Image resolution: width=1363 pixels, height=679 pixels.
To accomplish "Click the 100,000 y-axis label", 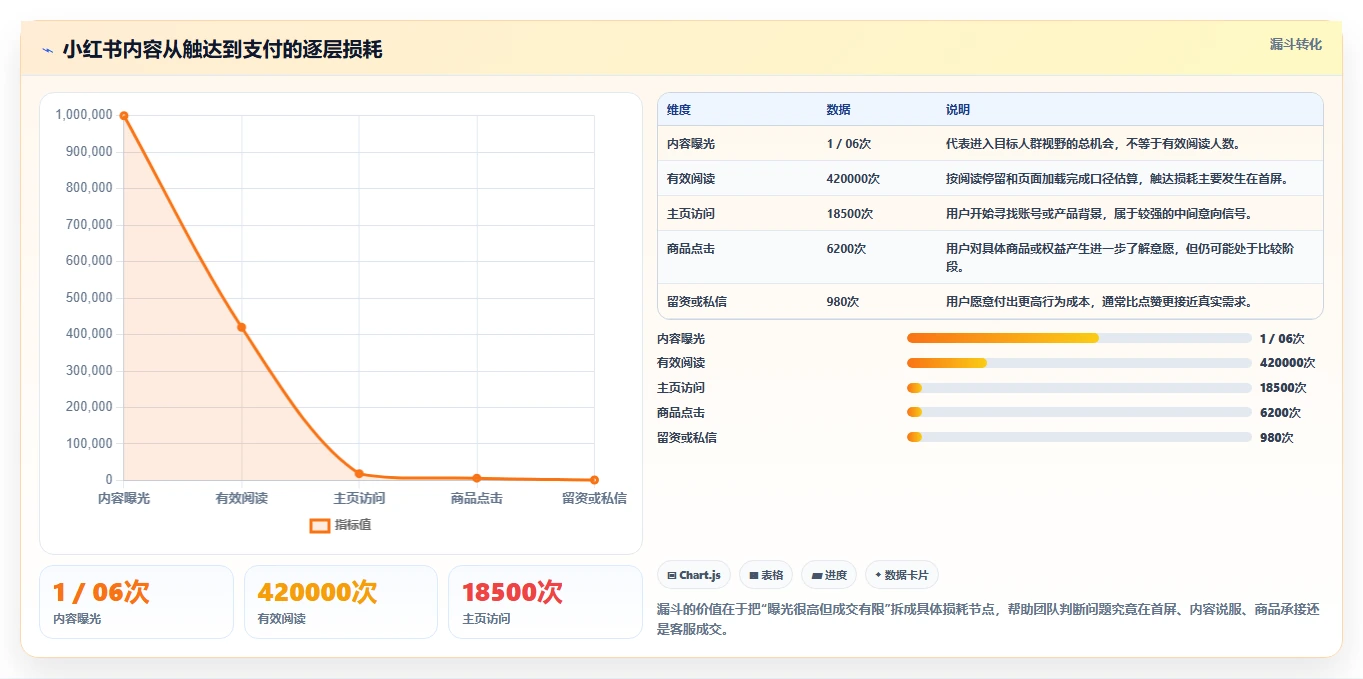I will tap(88, 444).
